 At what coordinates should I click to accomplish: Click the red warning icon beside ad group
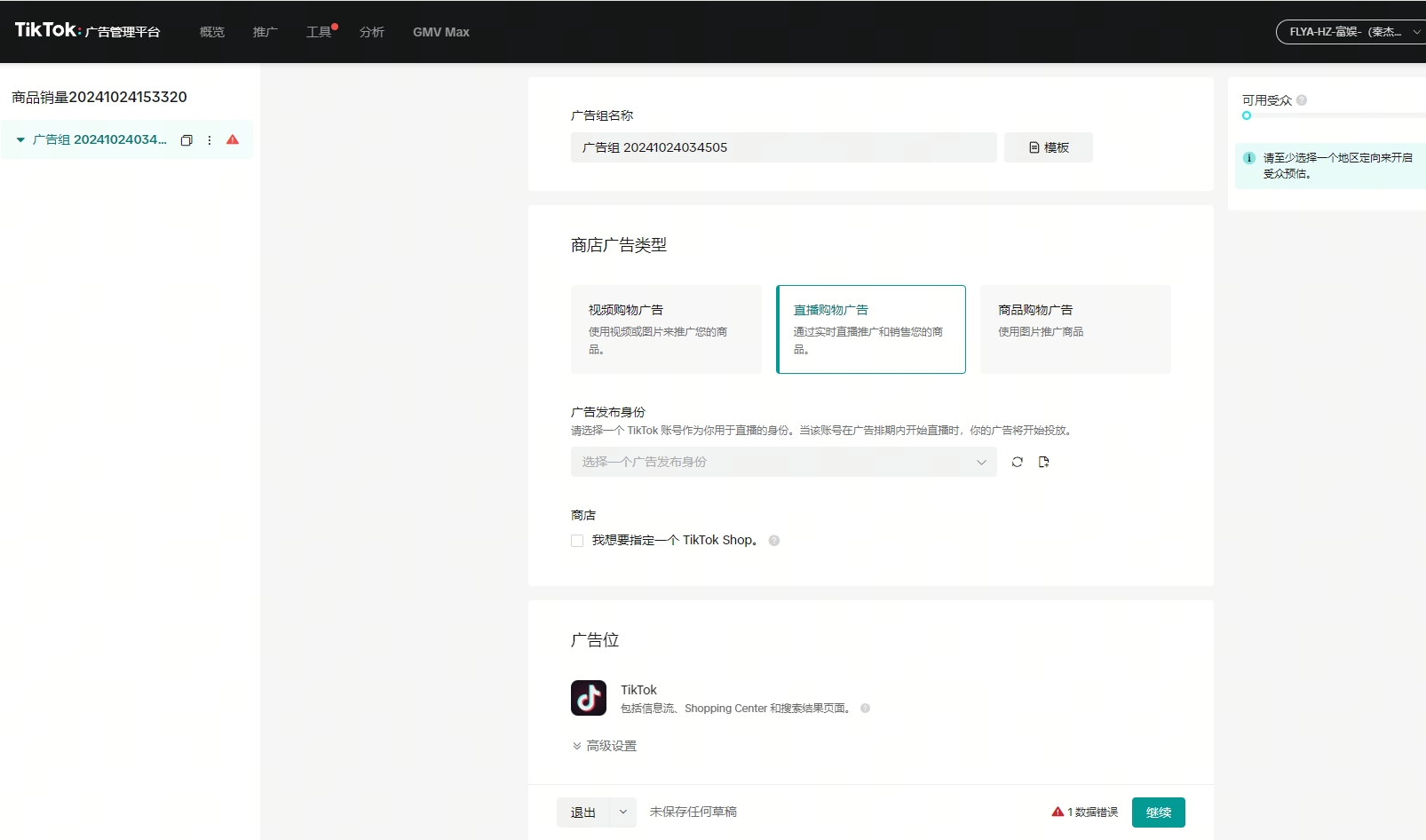[x=233, y=139]
